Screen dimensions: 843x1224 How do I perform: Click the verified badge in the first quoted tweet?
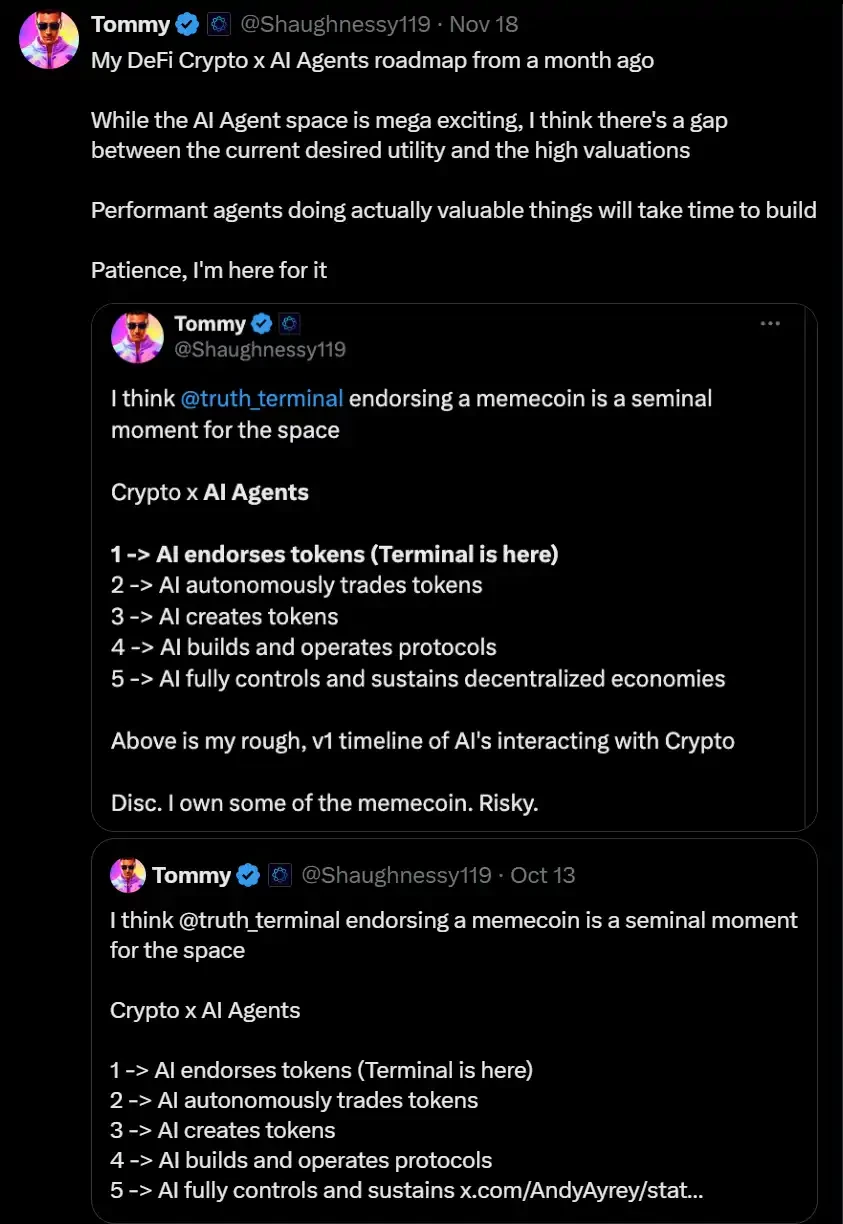pyautogui.click(x=262, y=324)
